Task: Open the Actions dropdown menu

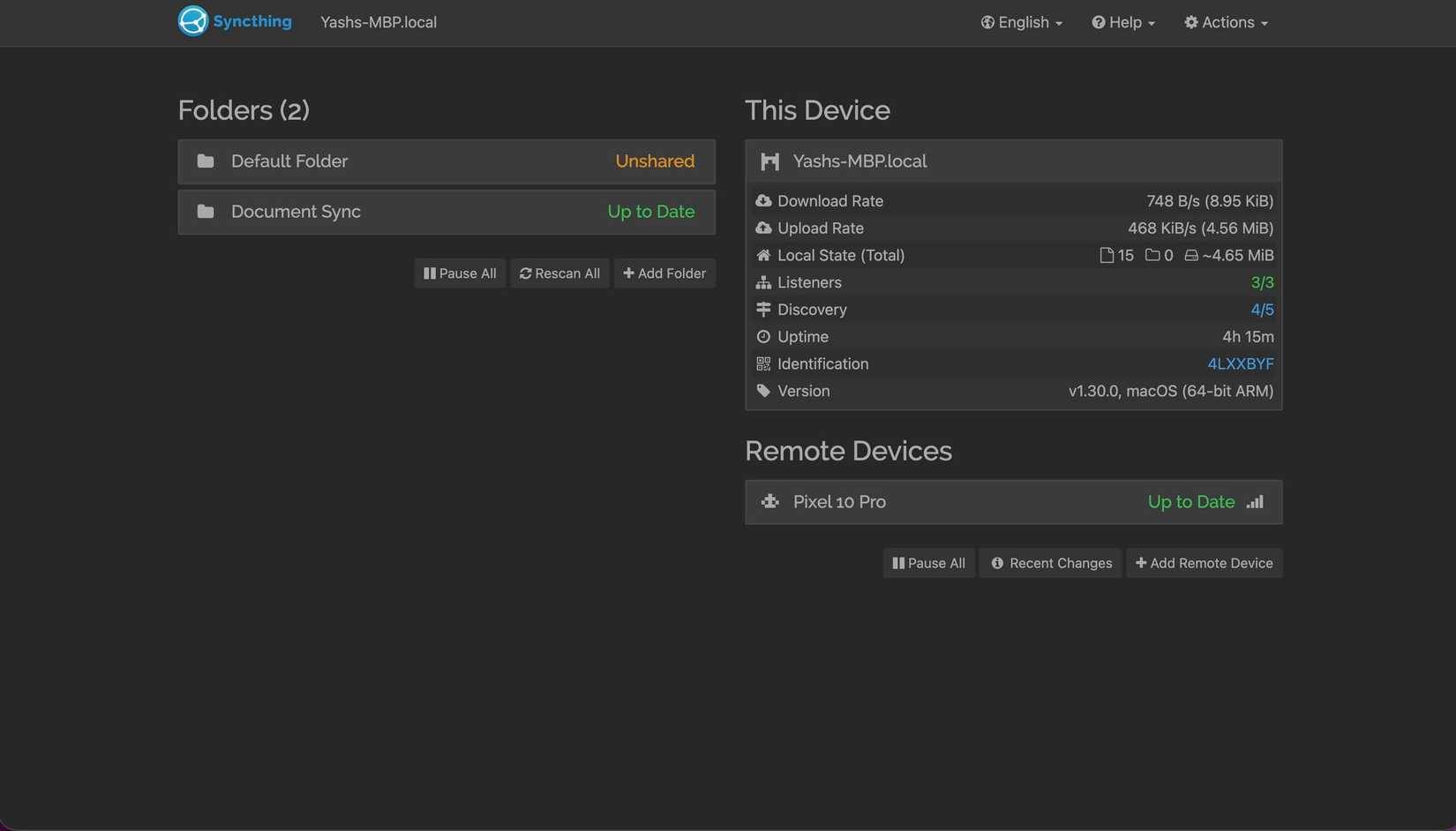Action: coord(1226,22)
